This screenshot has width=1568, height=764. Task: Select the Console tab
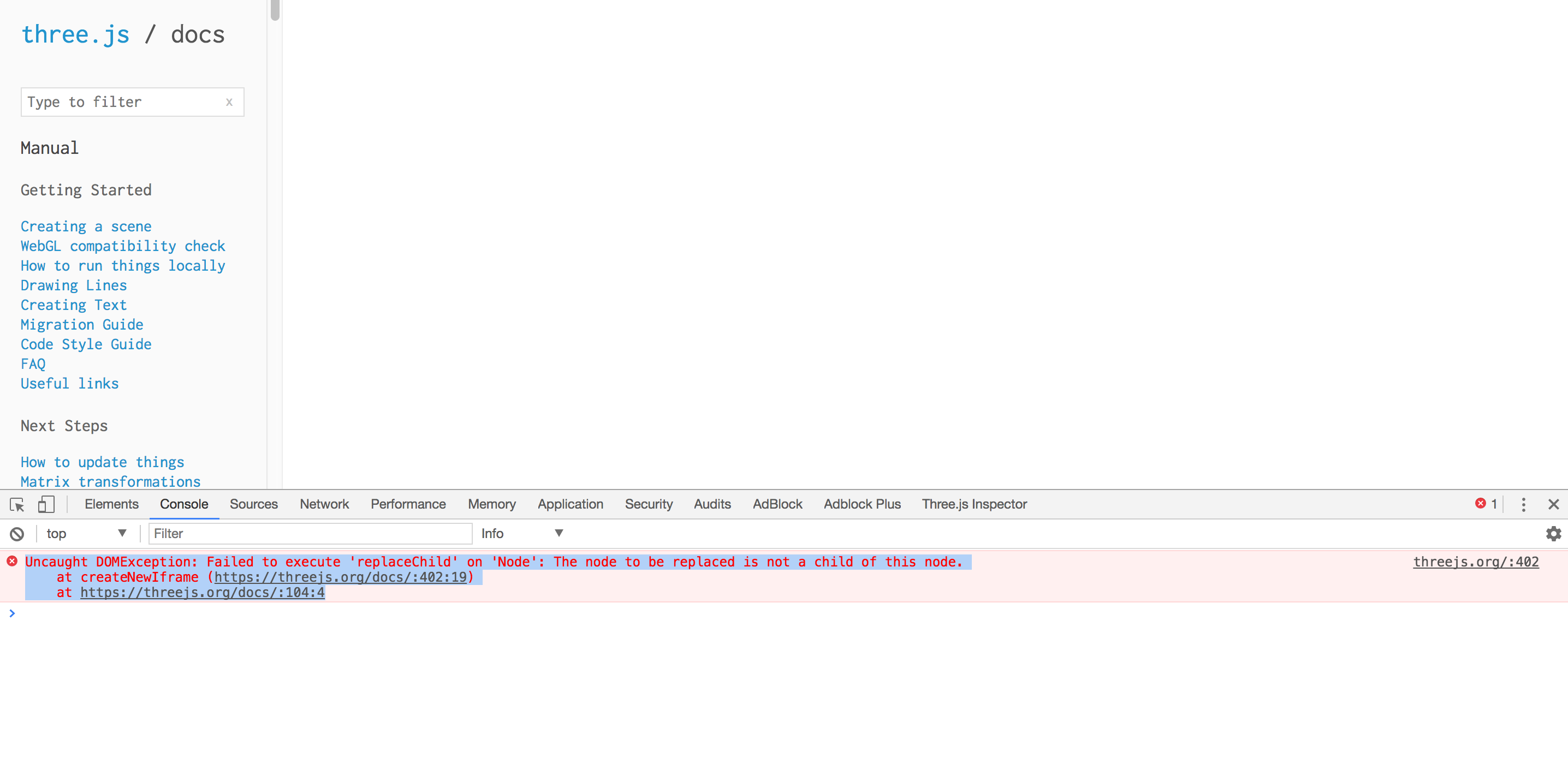[184, 504]
